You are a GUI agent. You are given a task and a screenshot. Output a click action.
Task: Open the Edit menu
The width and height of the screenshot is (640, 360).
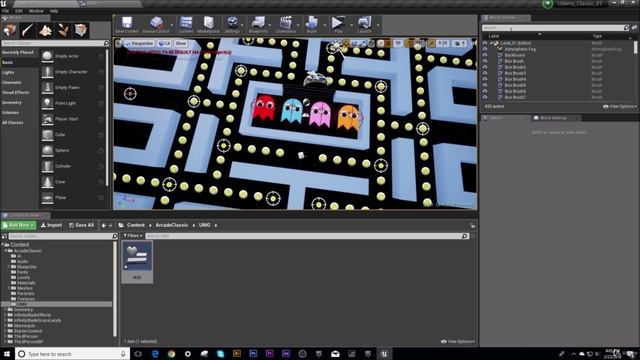click(x=19, y=11)
